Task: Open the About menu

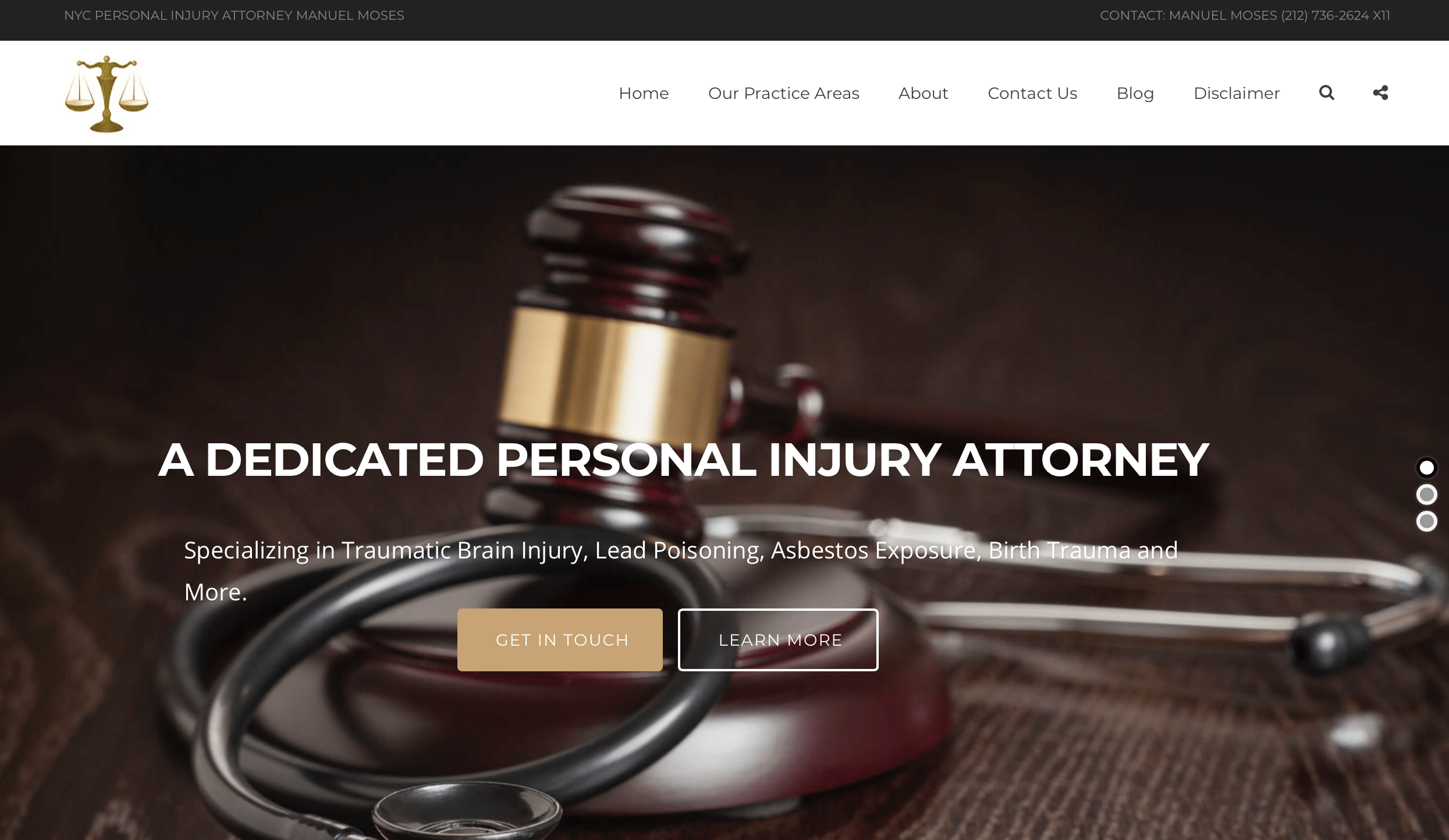Action: point(923,93)
